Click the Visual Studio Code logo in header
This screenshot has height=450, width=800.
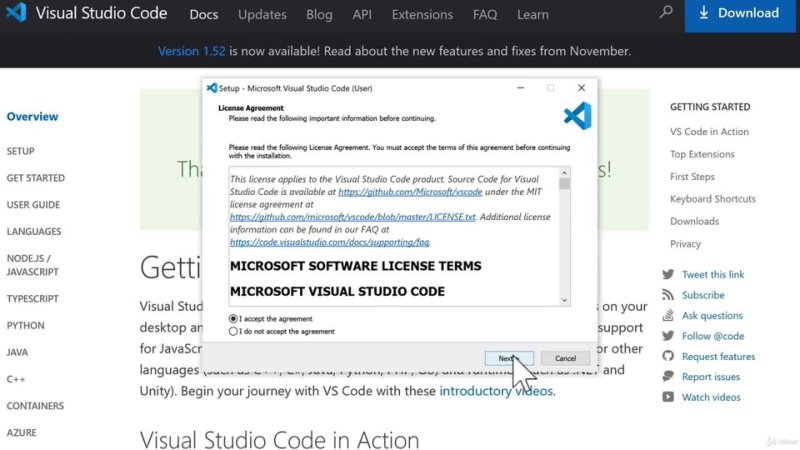pyautogui.click(x=16, y=12)
